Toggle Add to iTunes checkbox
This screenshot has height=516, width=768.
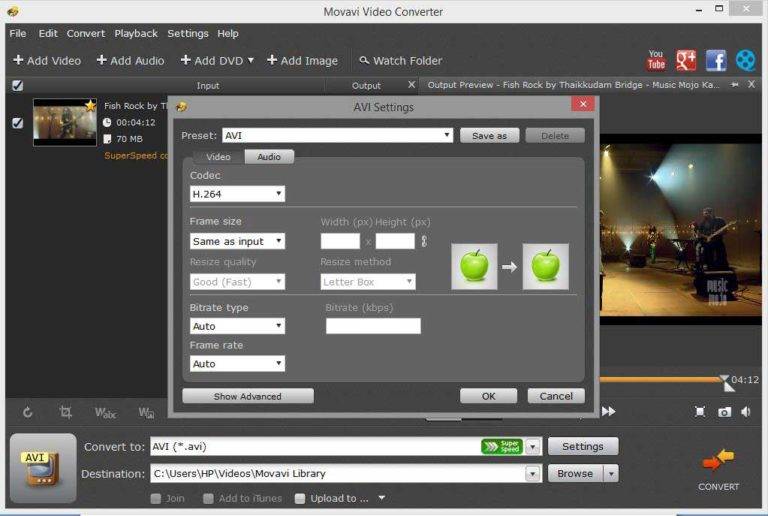point(208,498)
